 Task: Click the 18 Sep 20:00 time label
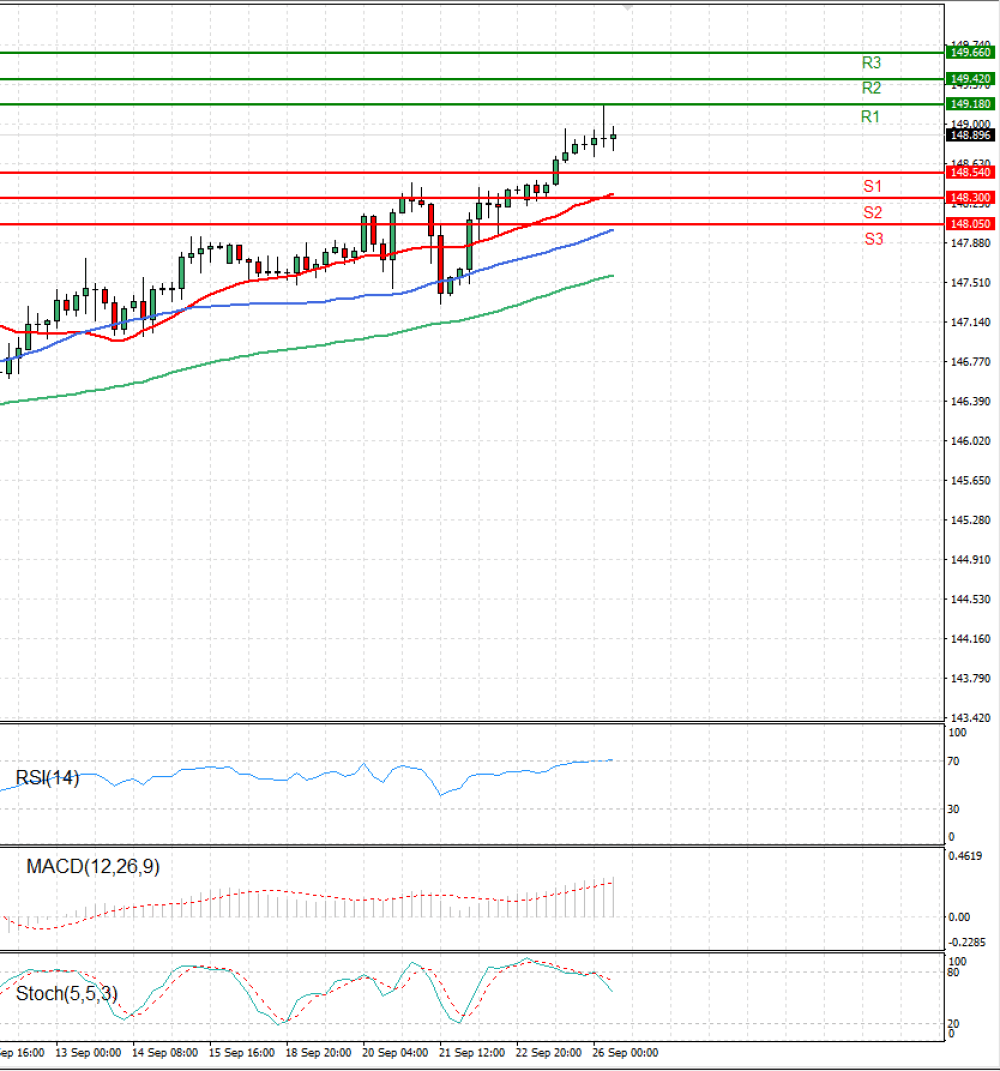(x=318, y=1053)
